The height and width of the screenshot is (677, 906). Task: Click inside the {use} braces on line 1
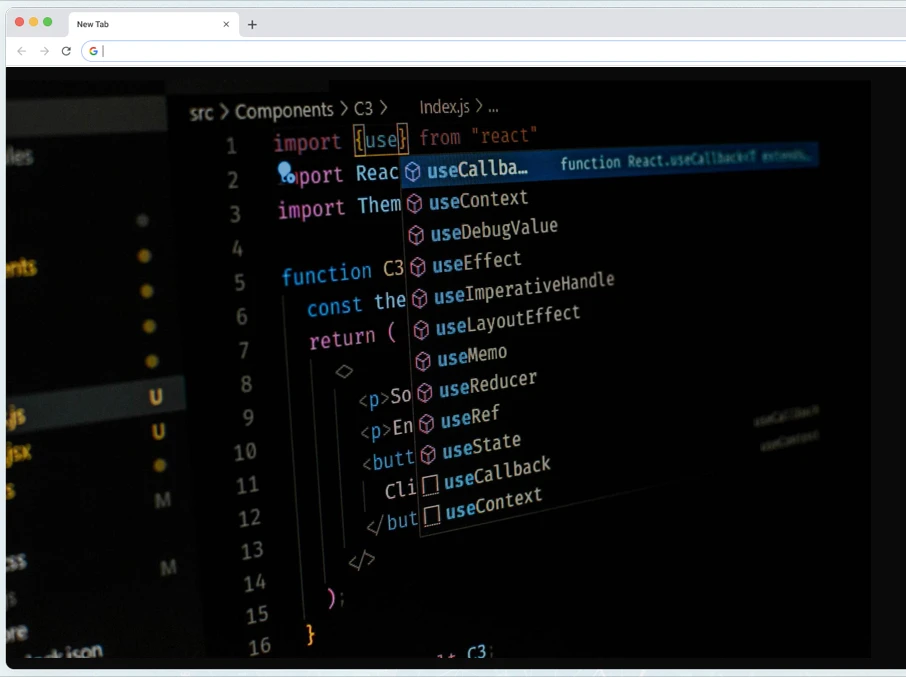tap(381, 140)
